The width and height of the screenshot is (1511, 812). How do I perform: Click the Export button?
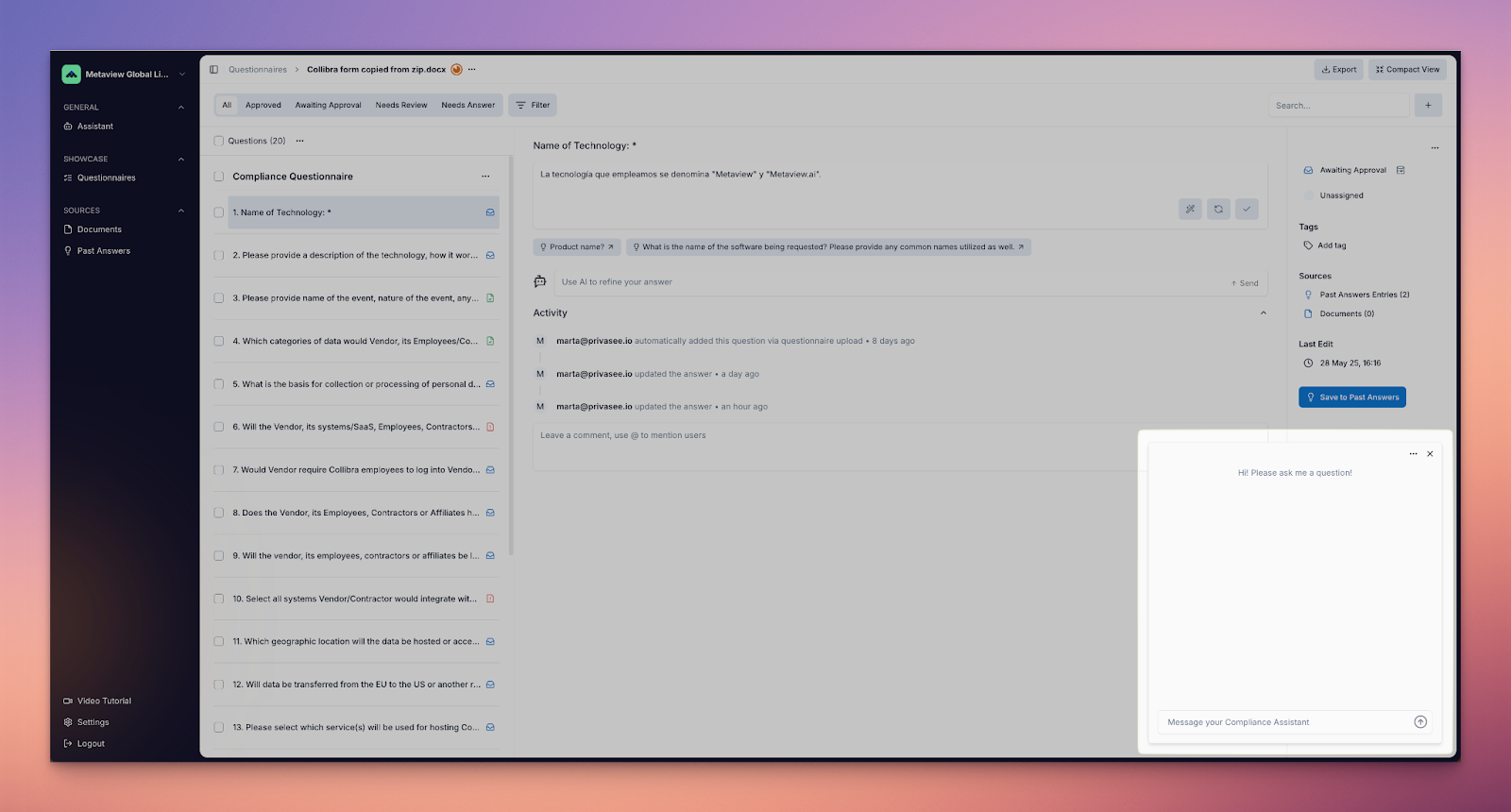[x=1338, y=70]
